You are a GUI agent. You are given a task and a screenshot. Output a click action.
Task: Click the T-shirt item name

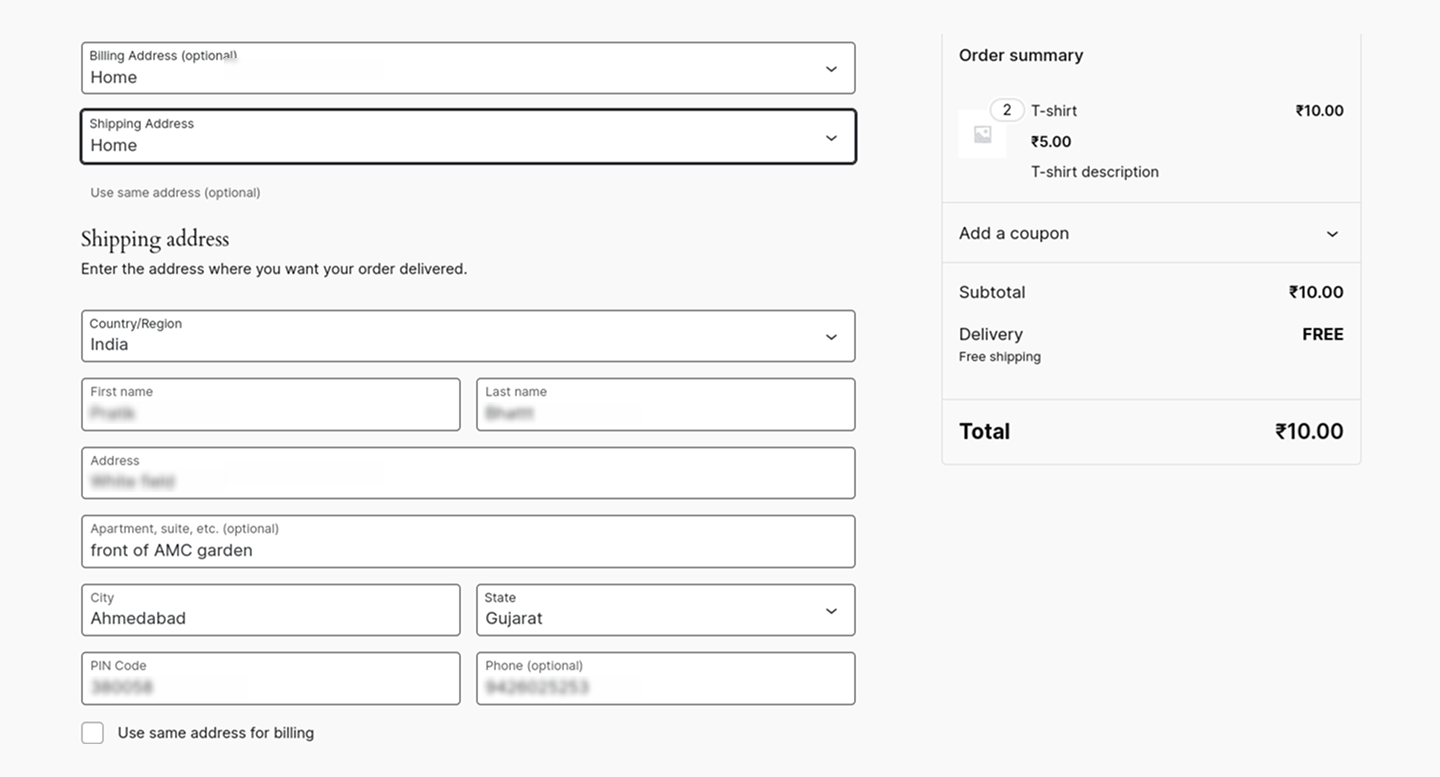click(x=1054, y=111)
